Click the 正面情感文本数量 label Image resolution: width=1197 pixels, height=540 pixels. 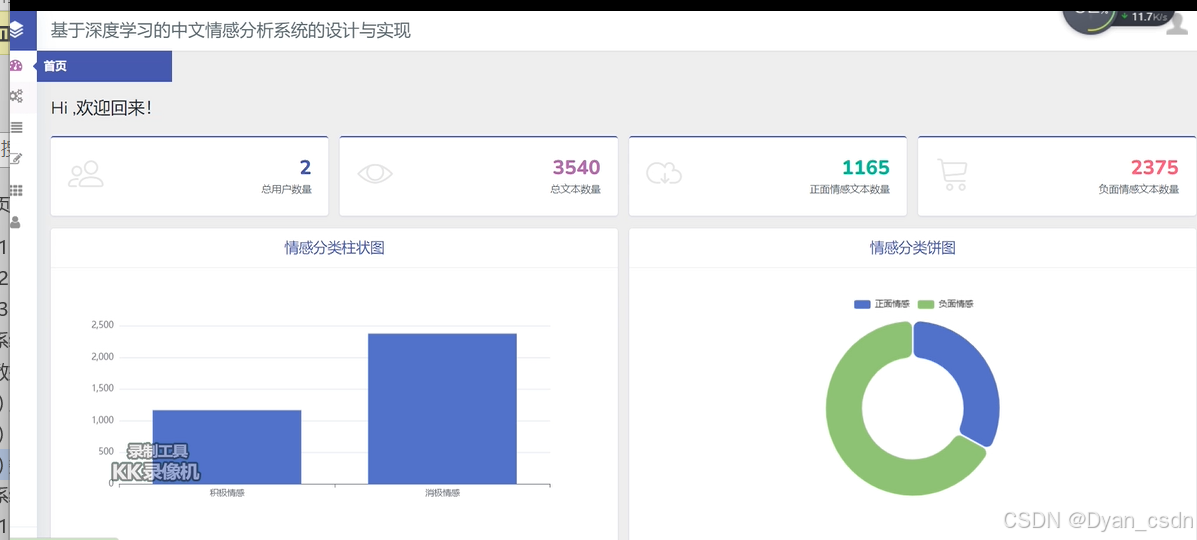pos(850,189)
